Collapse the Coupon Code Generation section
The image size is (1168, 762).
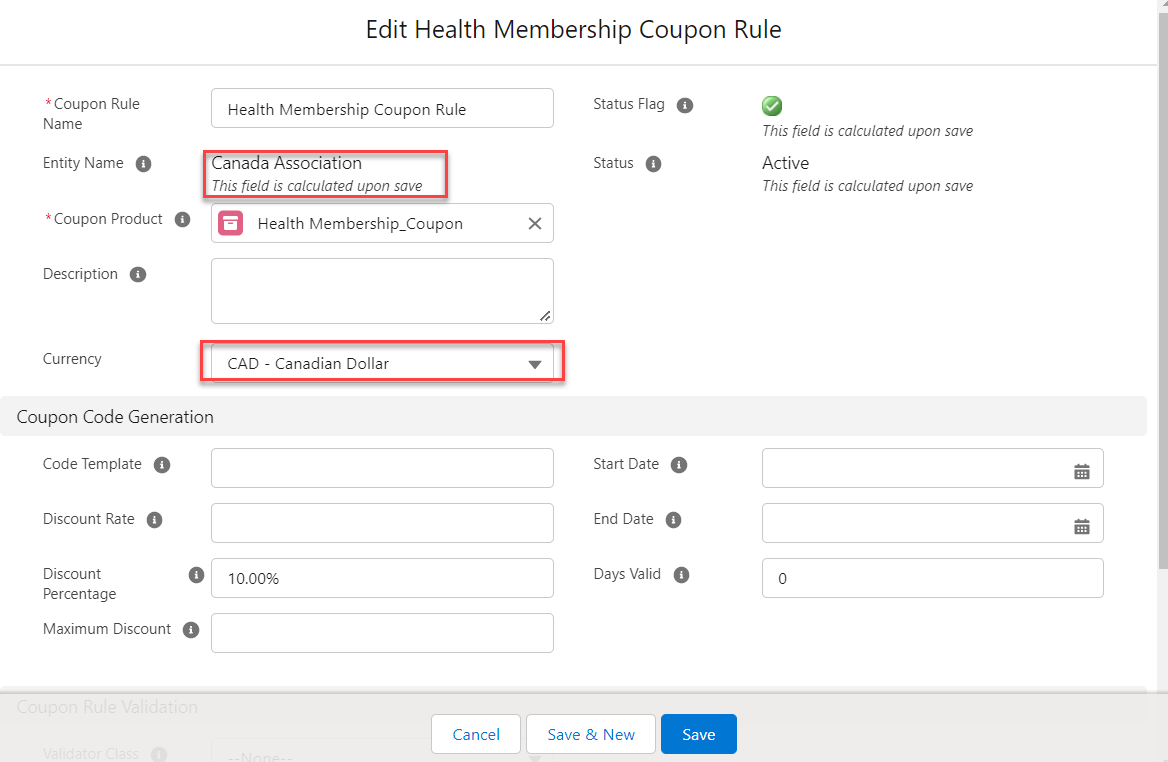[x=115, y=417]
